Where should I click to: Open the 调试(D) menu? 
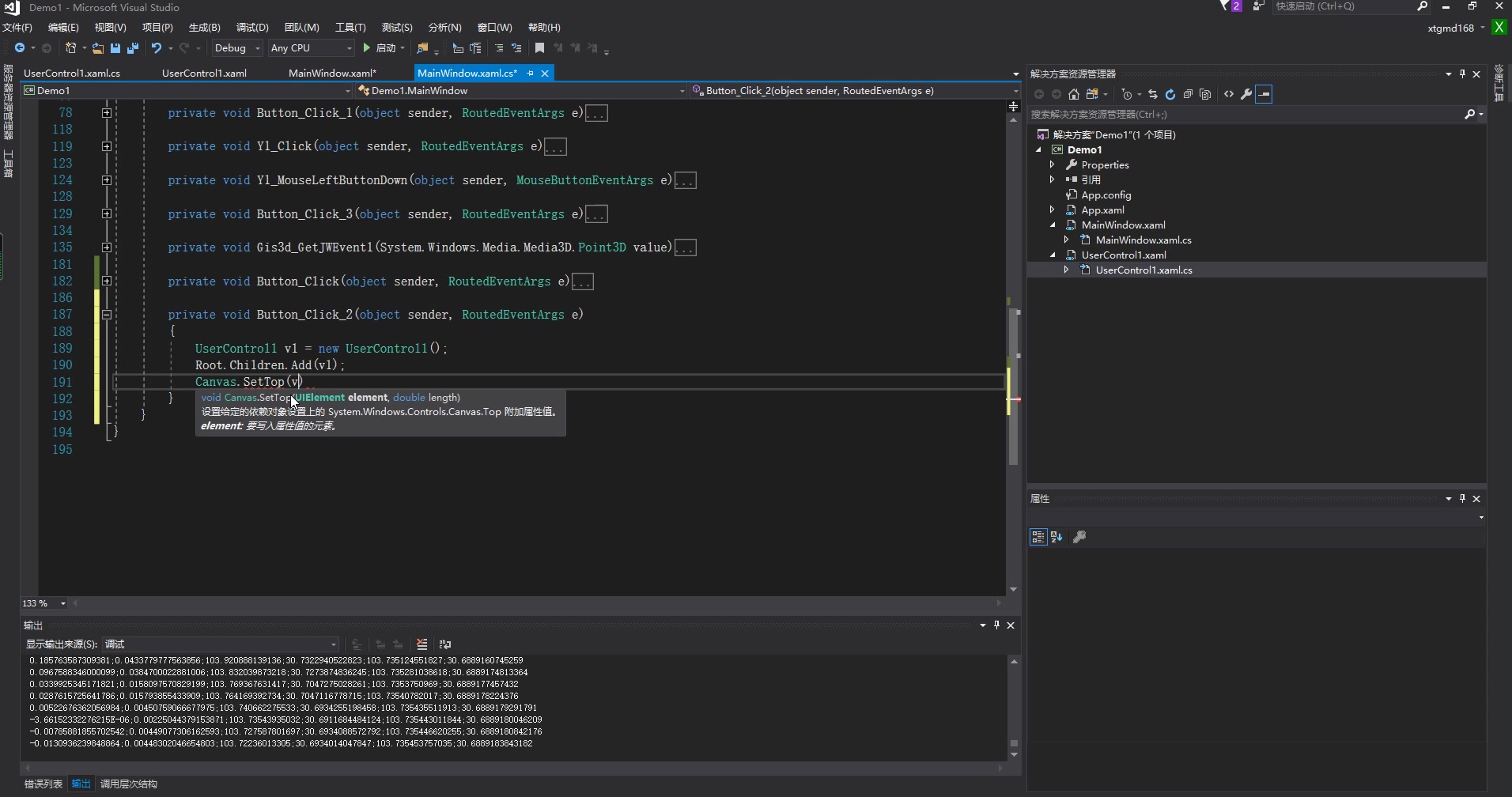(252, 27)
